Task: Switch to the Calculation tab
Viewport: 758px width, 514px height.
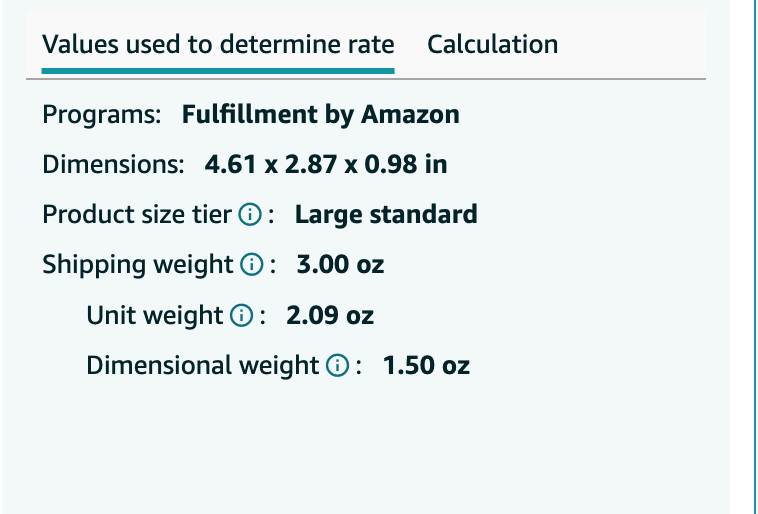Action: pos(493,44)
